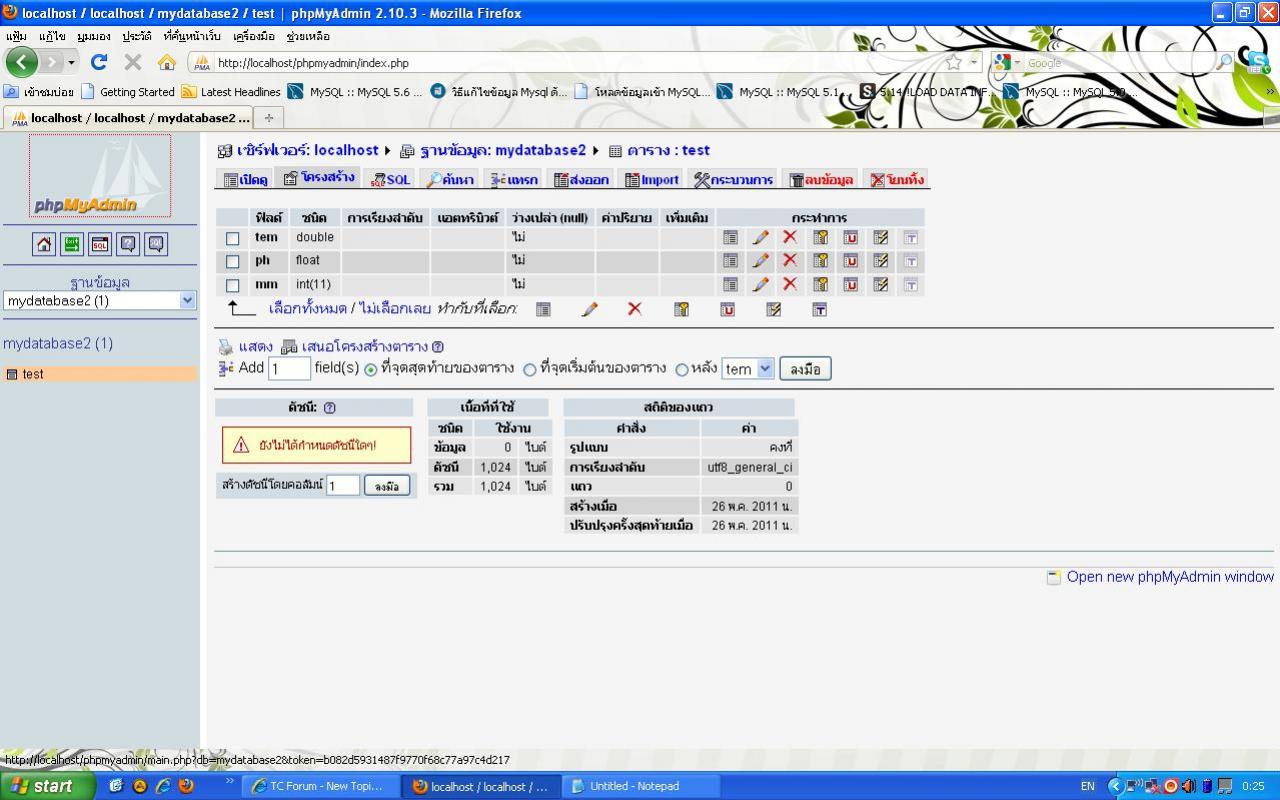Image resolution: width=1280 pixels, height=800 pixels.
Task: Open Getting Started bookmark
Action: tap(127, 92)
